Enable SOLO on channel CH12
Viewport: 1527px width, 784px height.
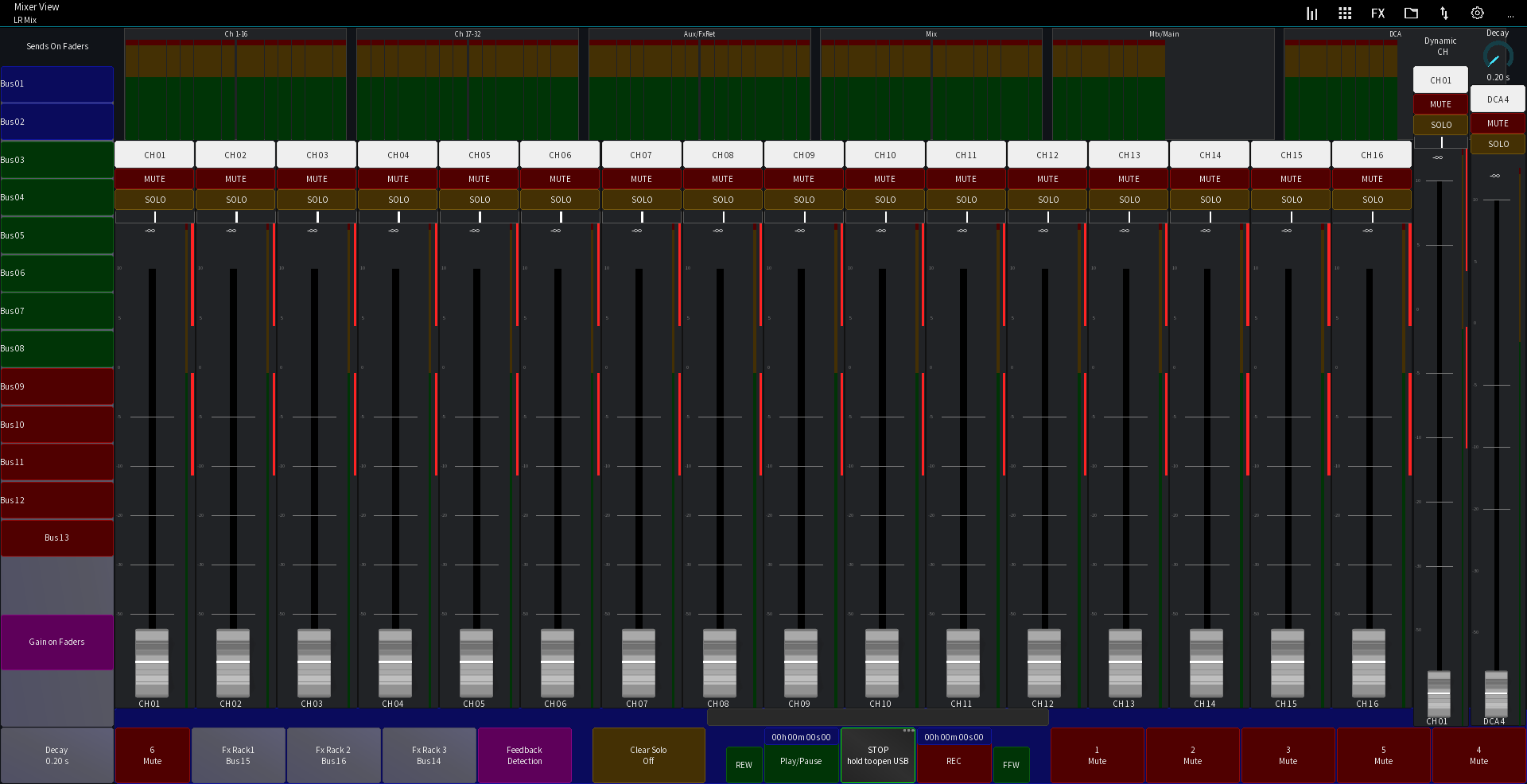point(1047,200)
